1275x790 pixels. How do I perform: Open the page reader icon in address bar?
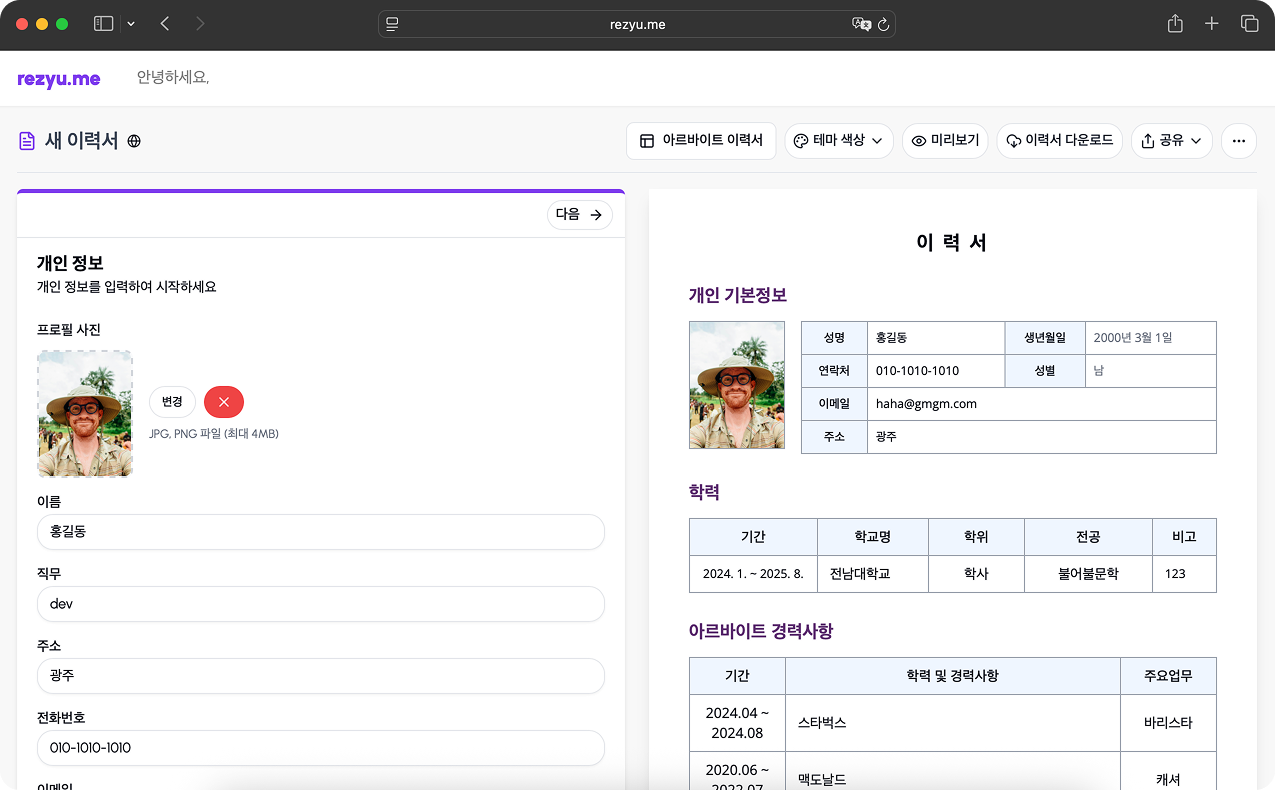(x=393, y=24)
